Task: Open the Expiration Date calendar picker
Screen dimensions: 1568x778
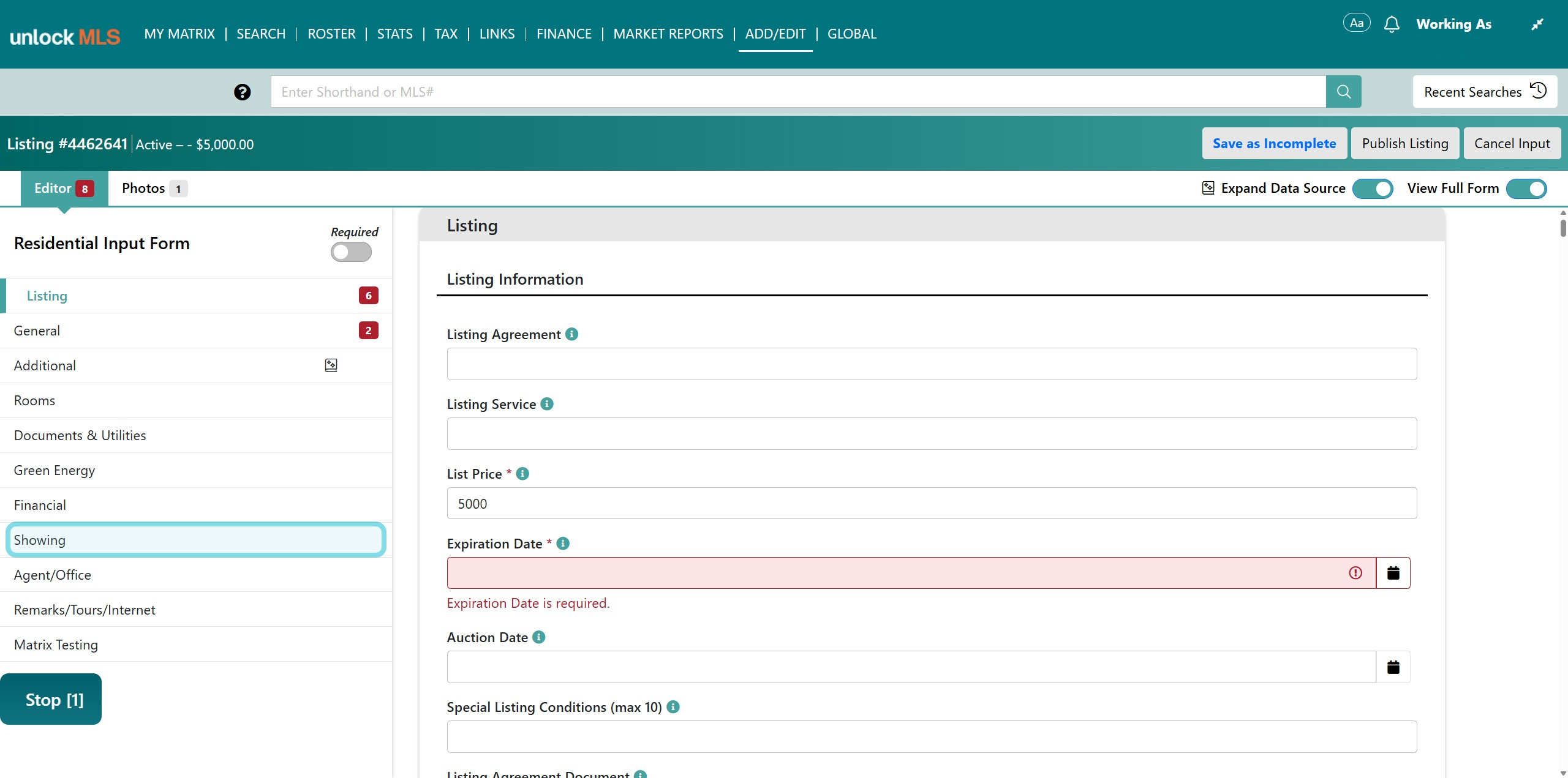Action: (x=1393, y=573)
